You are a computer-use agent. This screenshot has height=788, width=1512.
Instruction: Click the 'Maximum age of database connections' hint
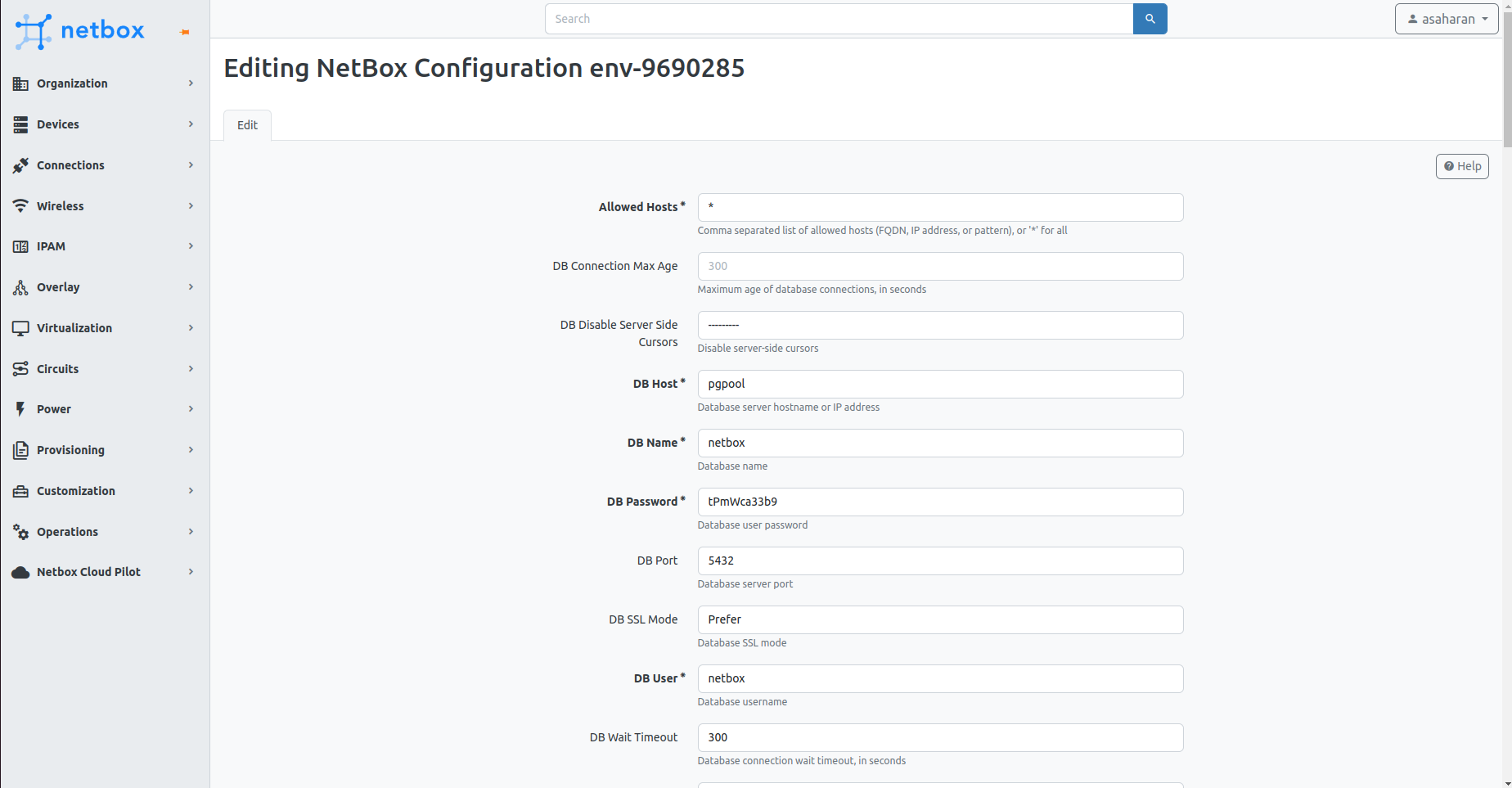[812, 290]
